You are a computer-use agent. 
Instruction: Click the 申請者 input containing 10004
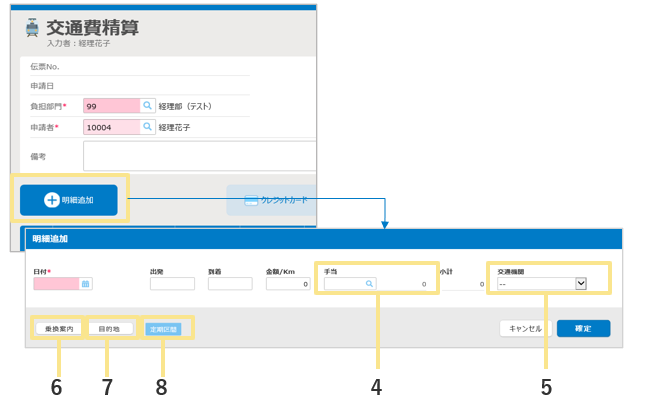click(x=110, y=127)
